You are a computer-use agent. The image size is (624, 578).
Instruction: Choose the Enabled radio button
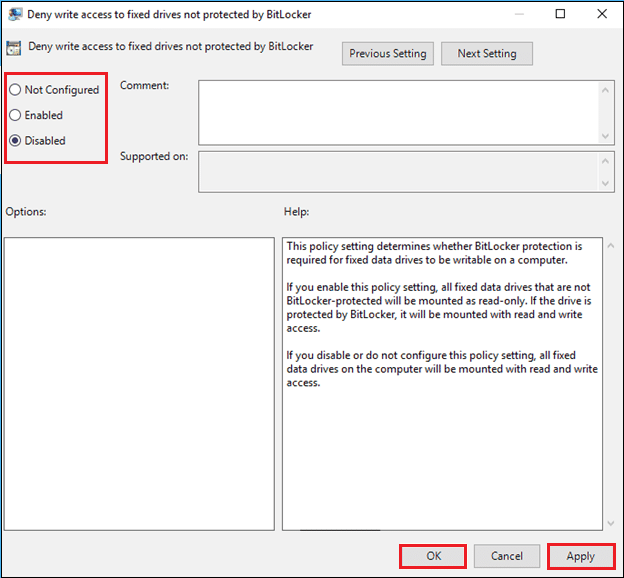(15, 115)
